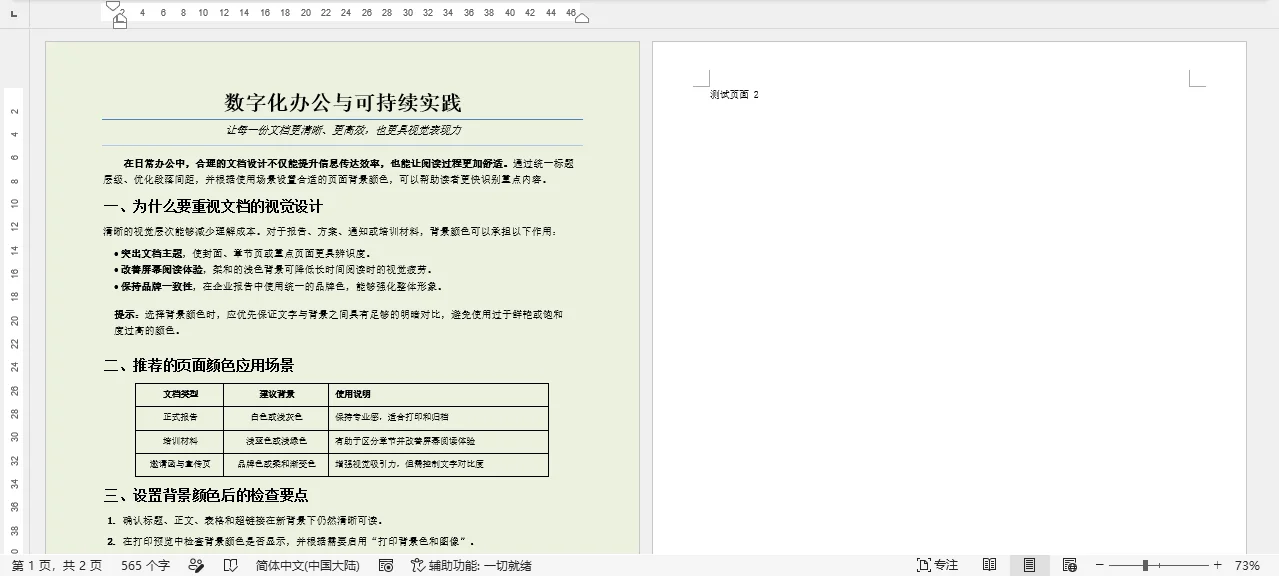Click numbered item 确认标题、正文、表格和超链接
This screenshot has width=1279, height=576.
252,520
